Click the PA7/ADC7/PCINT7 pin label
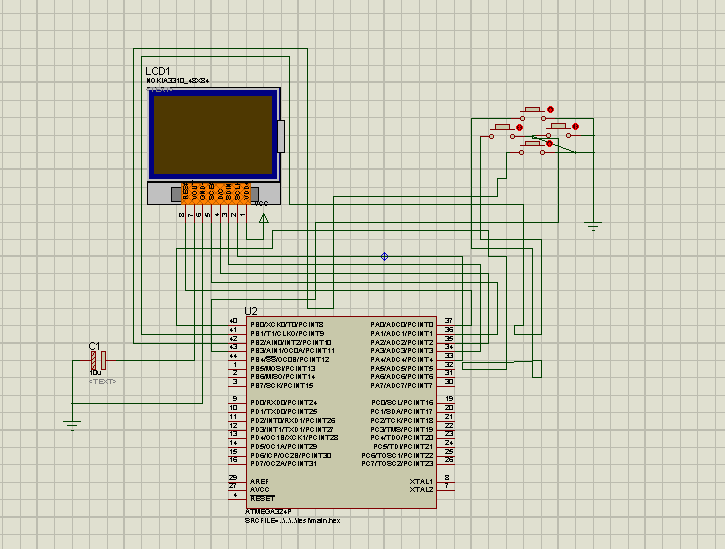Viewport: 725px width, 549px height. click(x=402, y=385)
